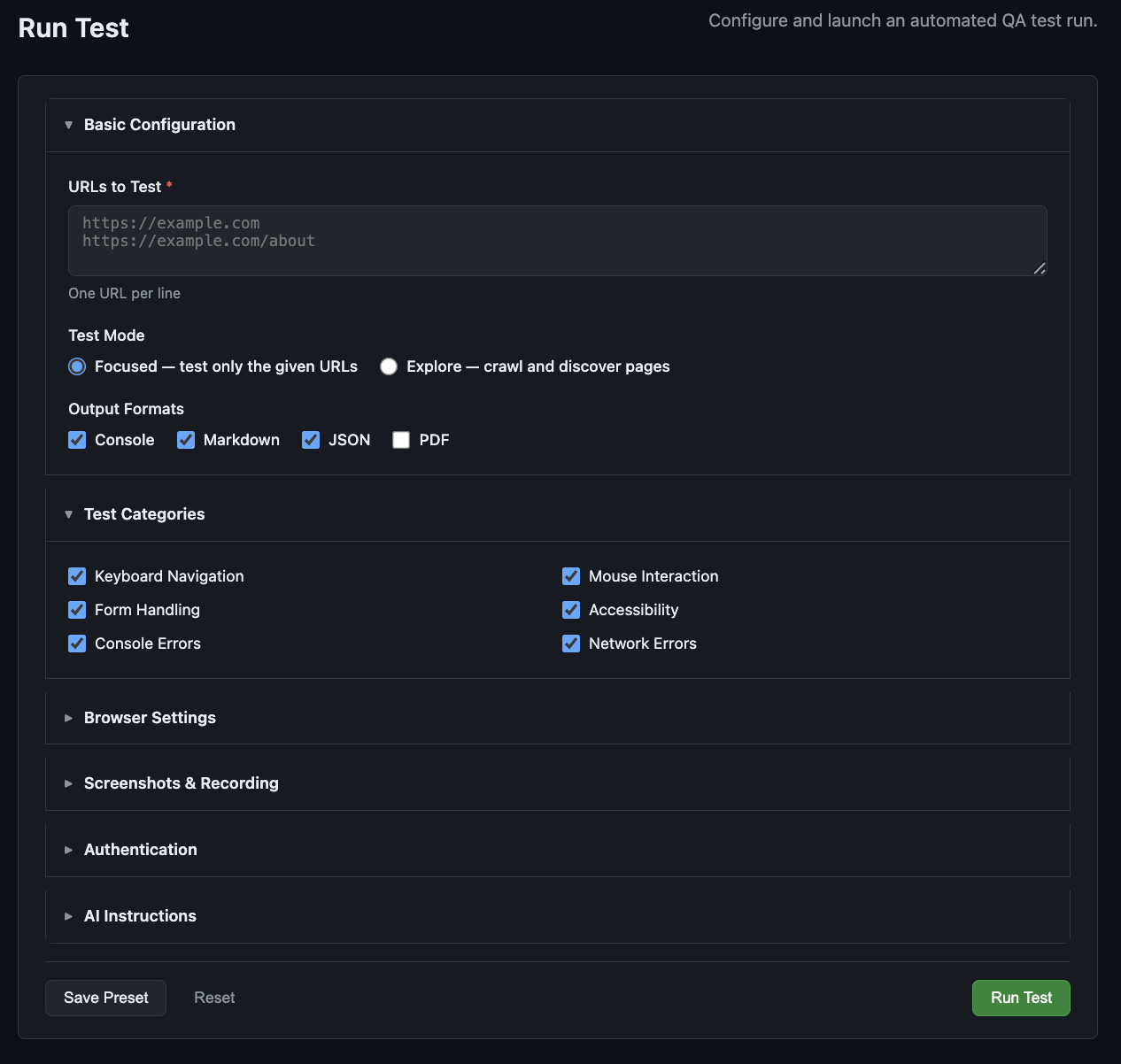Save the current configuration as a preset
Screen dimensions: 1121x1064
click(105, 998)
